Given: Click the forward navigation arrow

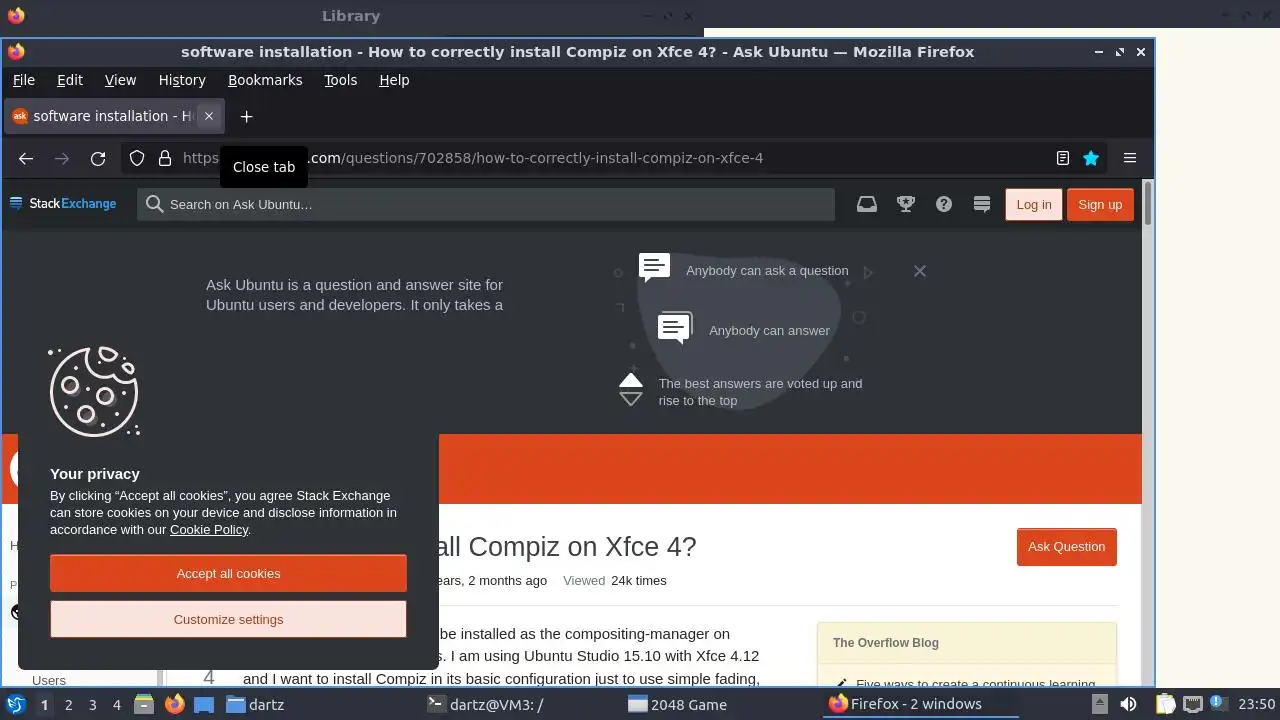Looking at the screenshot, I should click(62, 158).
